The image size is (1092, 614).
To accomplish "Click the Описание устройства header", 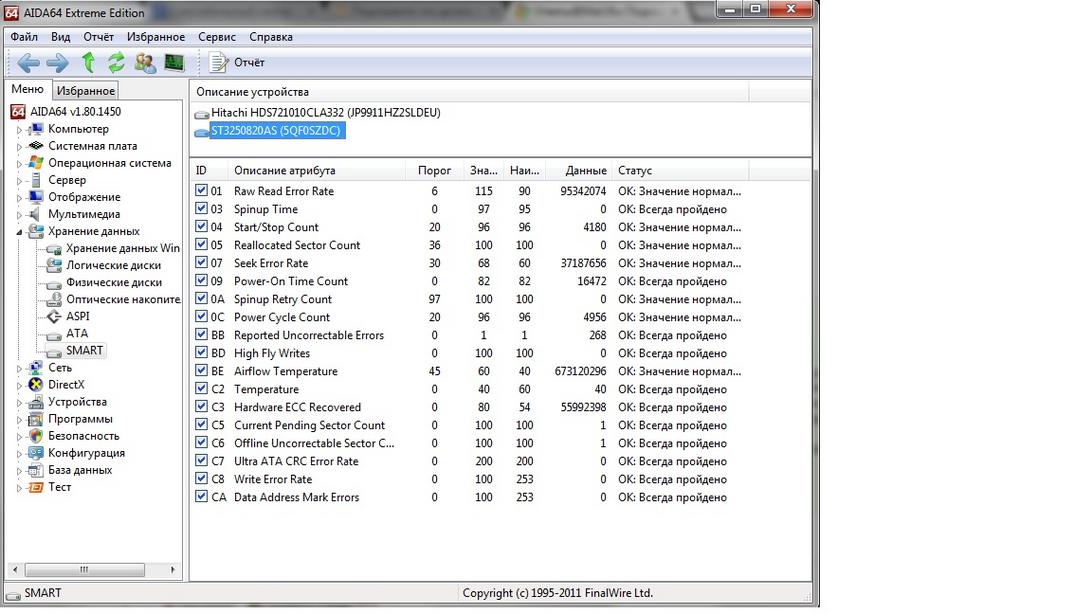I will coord(469,92).
